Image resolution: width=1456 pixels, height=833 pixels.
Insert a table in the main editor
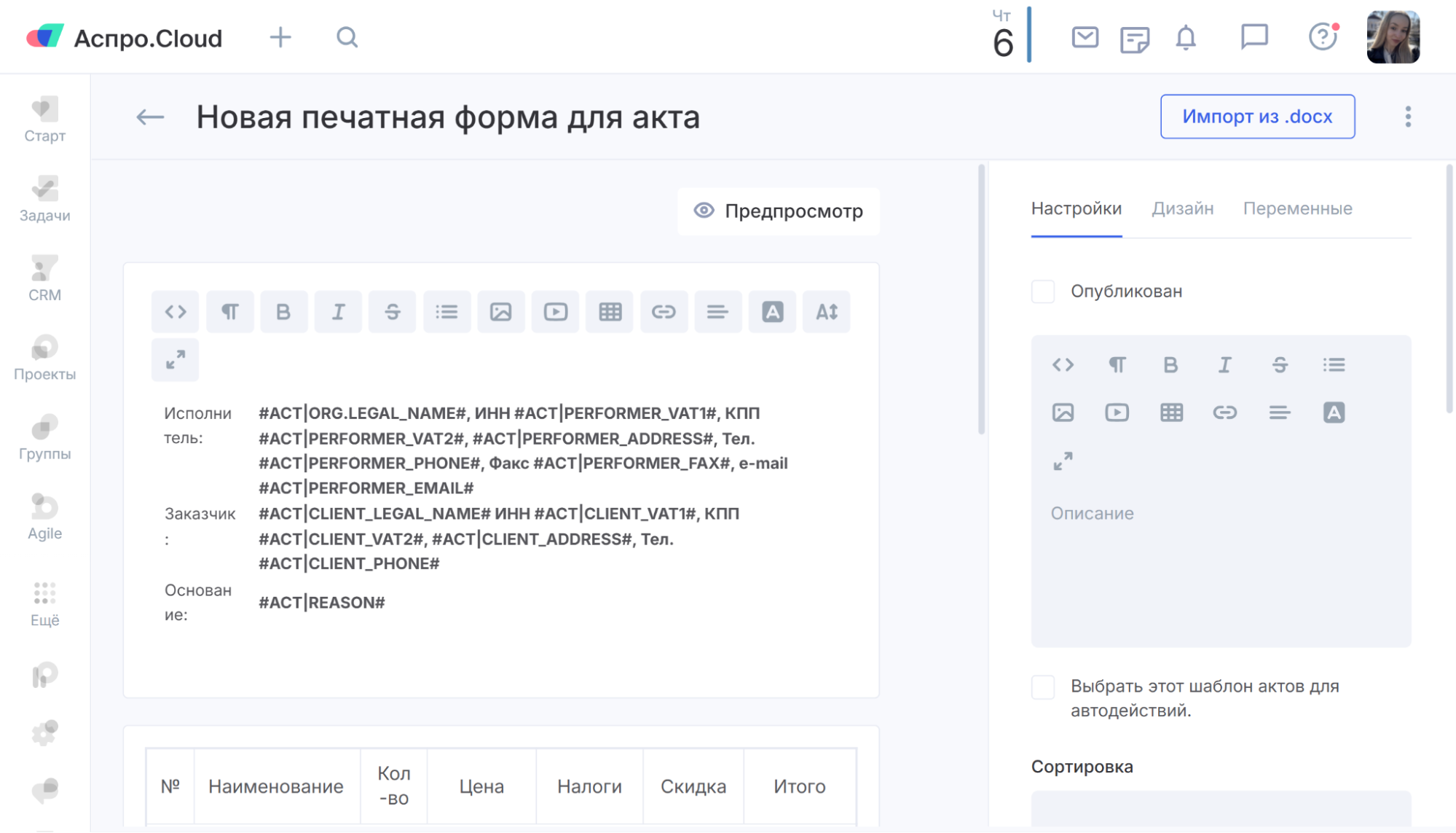[610, 312]
